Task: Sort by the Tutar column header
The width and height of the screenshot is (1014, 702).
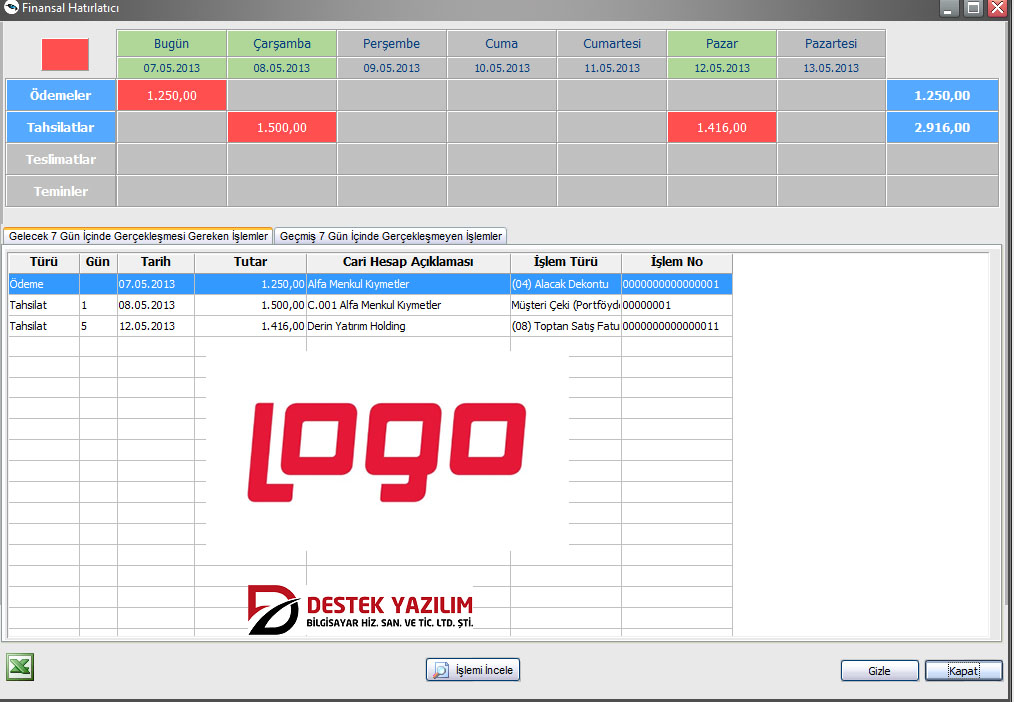Action: (x=250, y=262)
